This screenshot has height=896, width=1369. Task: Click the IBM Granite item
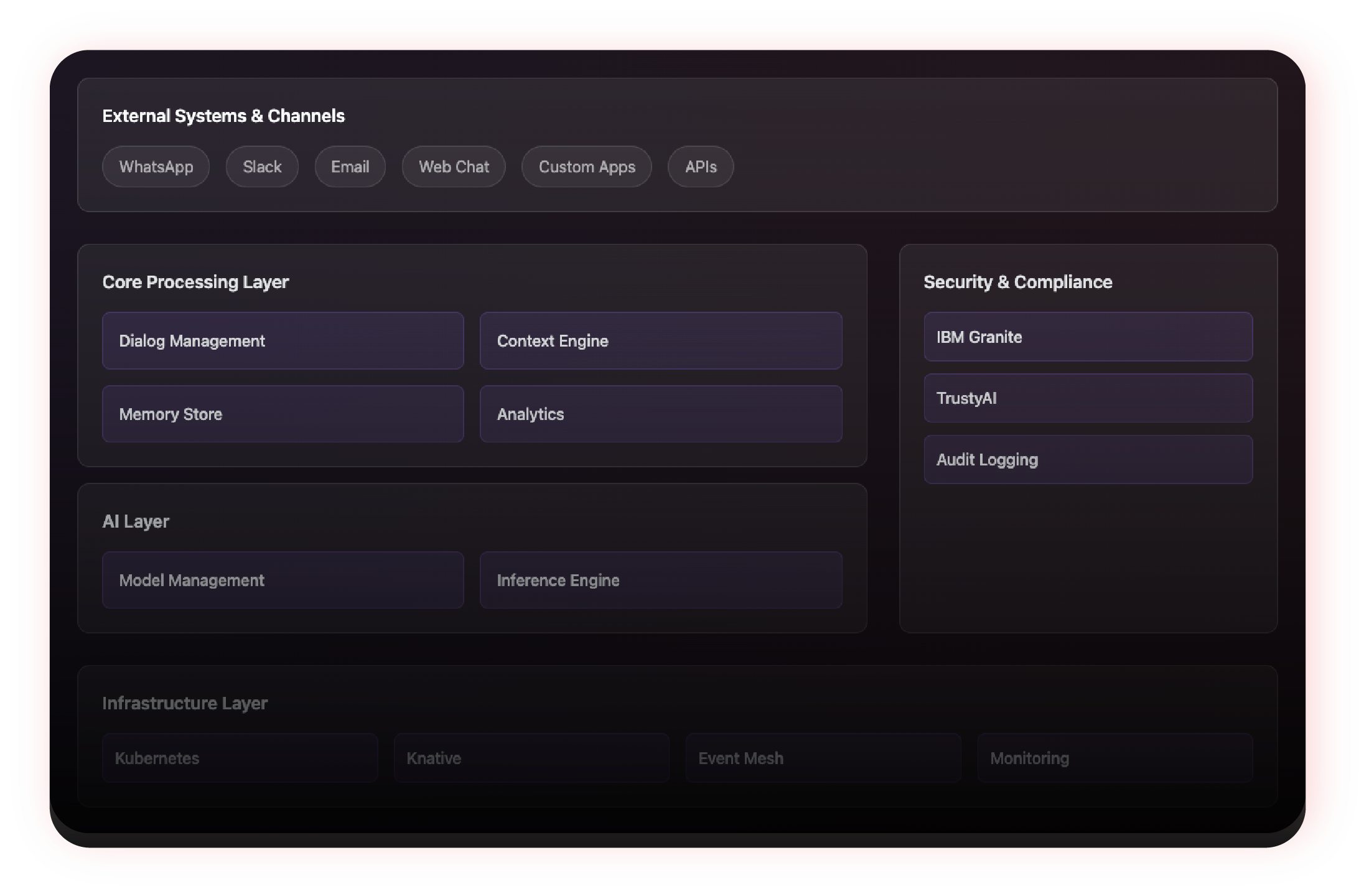click(x=1087, y=337)
